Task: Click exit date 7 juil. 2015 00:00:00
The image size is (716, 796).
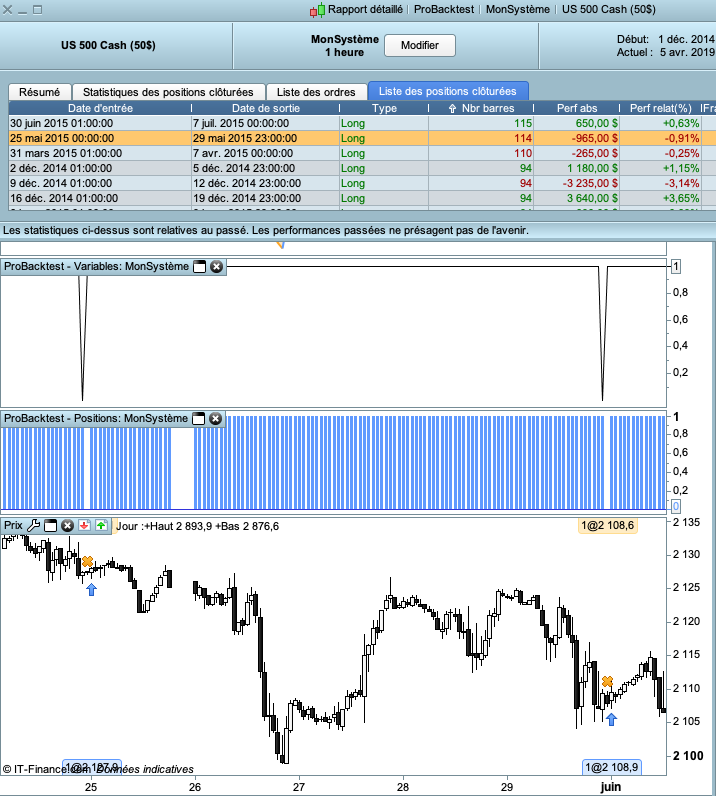Action: (x=266, y=123)
